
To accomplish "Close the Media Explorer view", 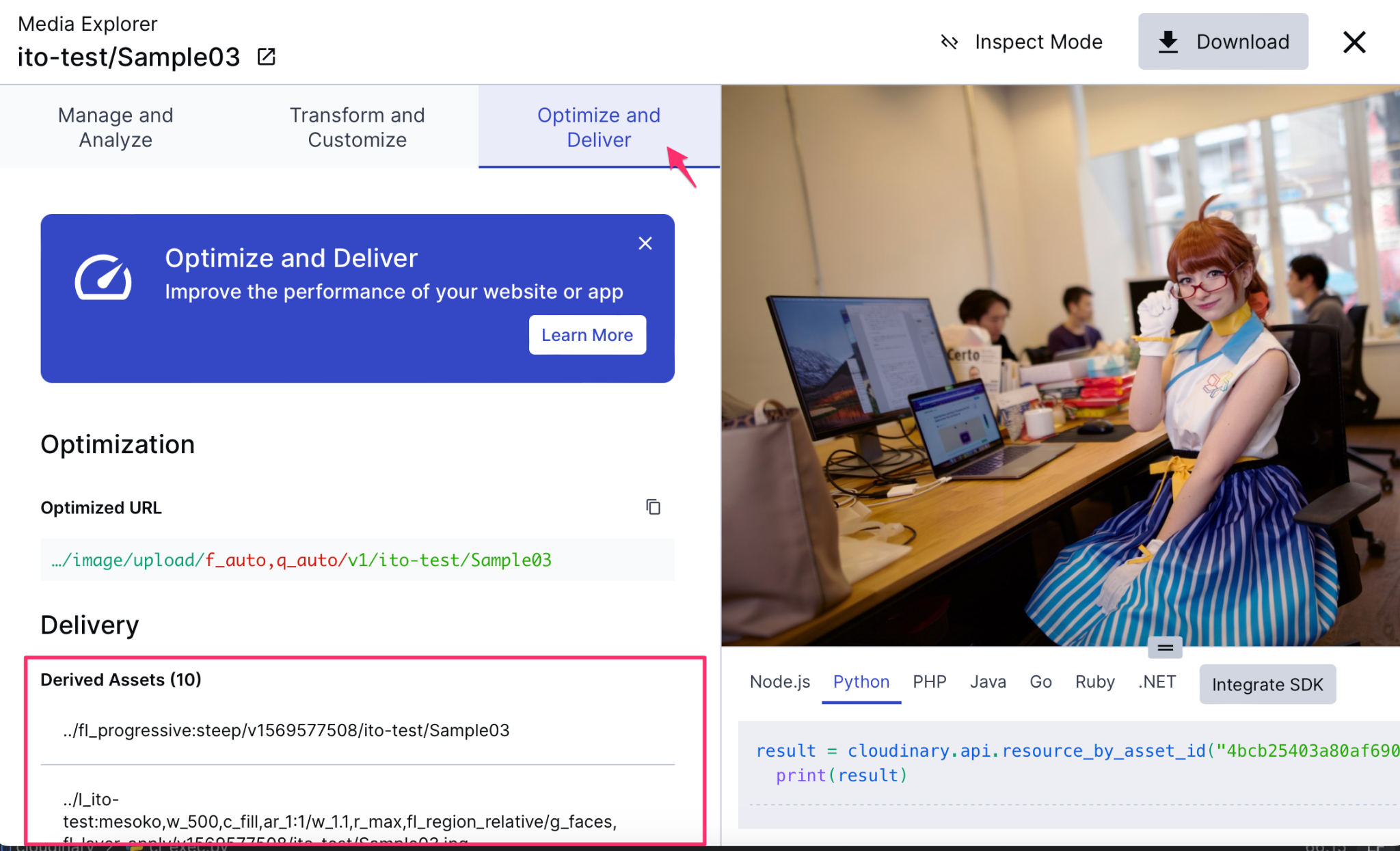I will point(1354,42).
